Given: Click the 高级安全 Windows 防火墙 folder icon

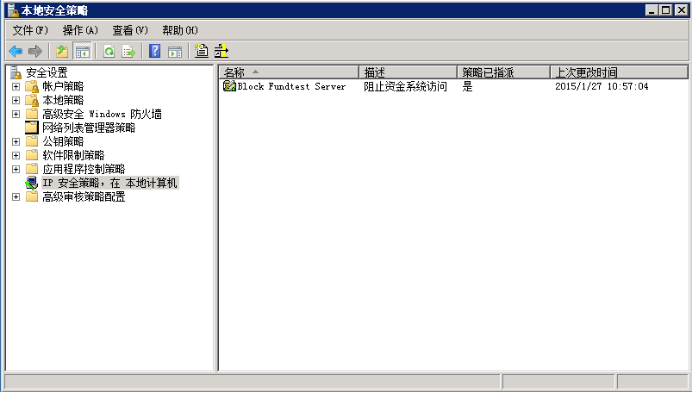Looking at the screenshot, I should click(x=32, y=114).
